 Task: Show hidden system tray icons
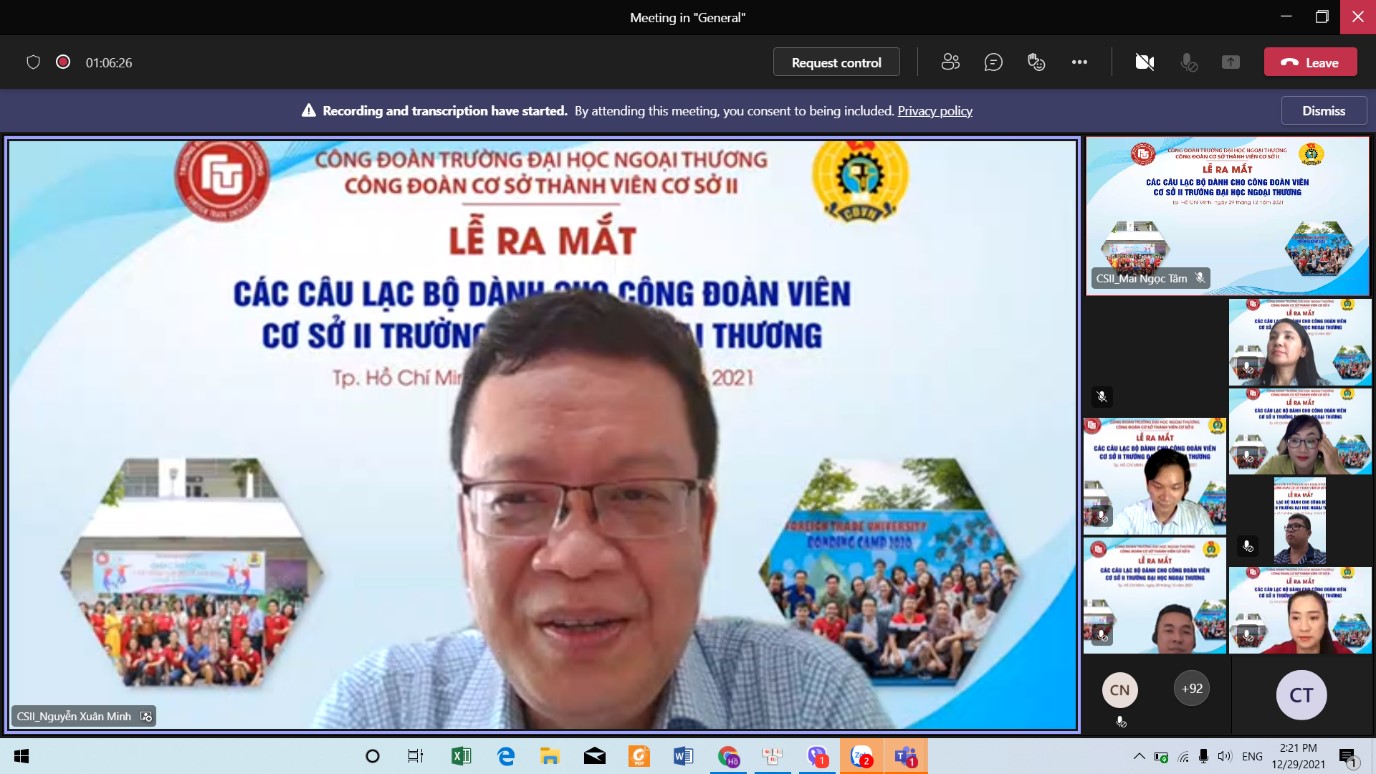point(1138,756)
